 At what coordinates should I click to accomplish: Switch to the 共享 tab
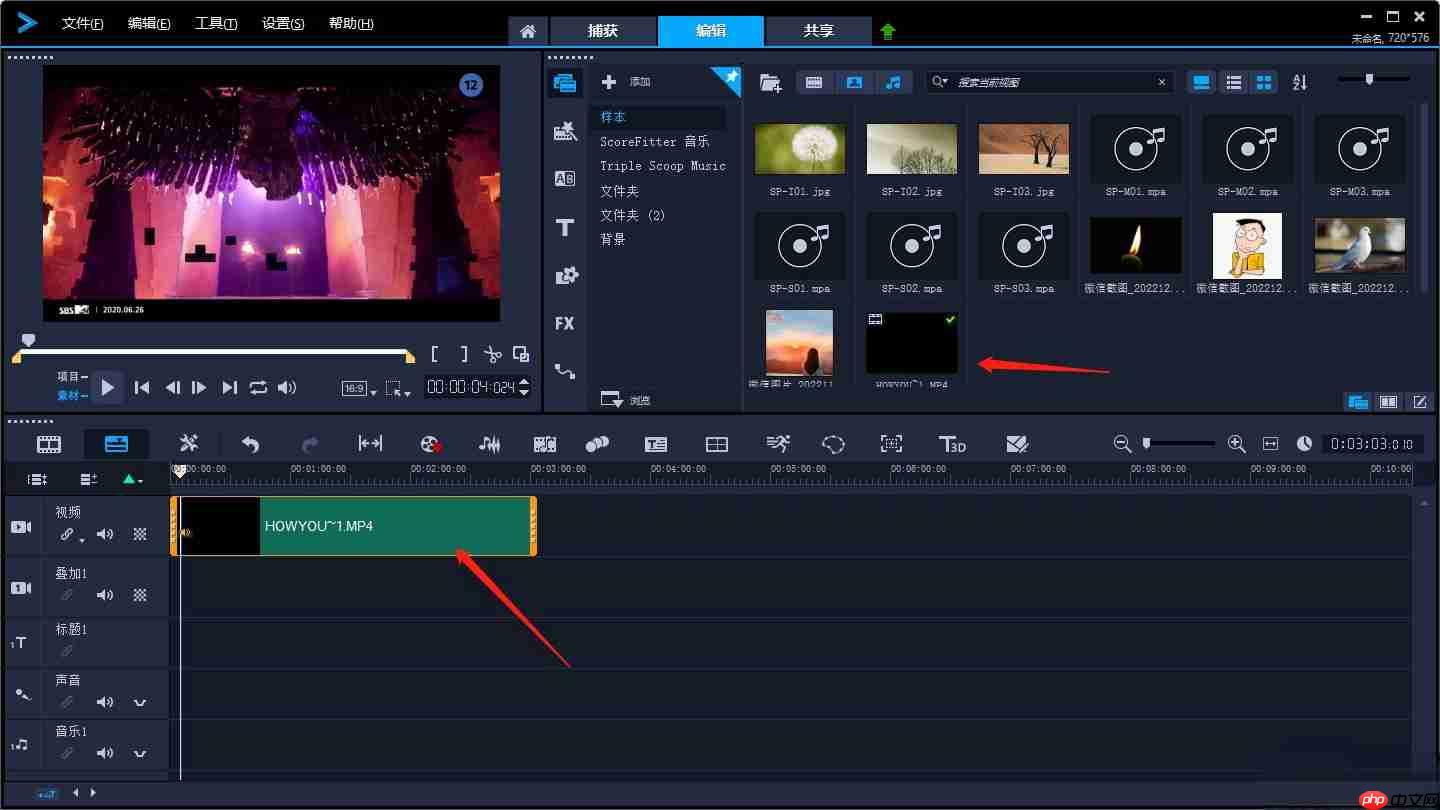pyautogui.click(x=818, y=31)
